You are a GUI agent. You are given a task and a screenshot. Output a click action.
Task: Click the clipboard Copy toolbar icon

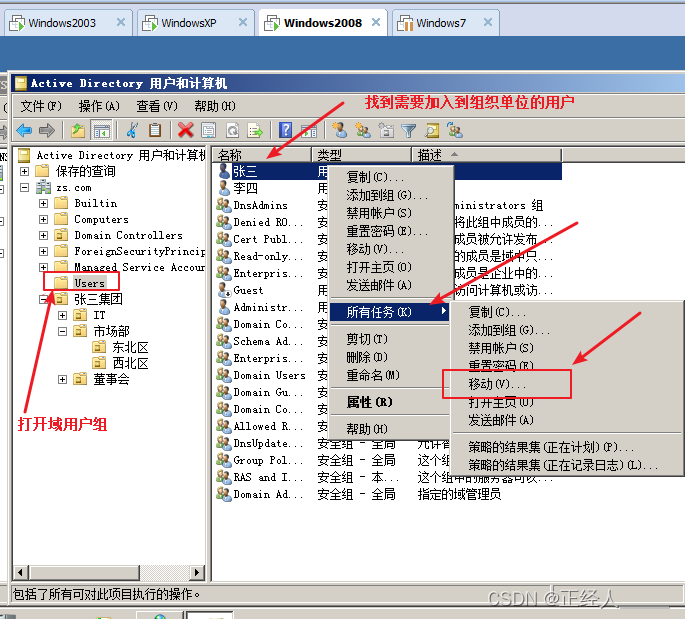(155, 130)
